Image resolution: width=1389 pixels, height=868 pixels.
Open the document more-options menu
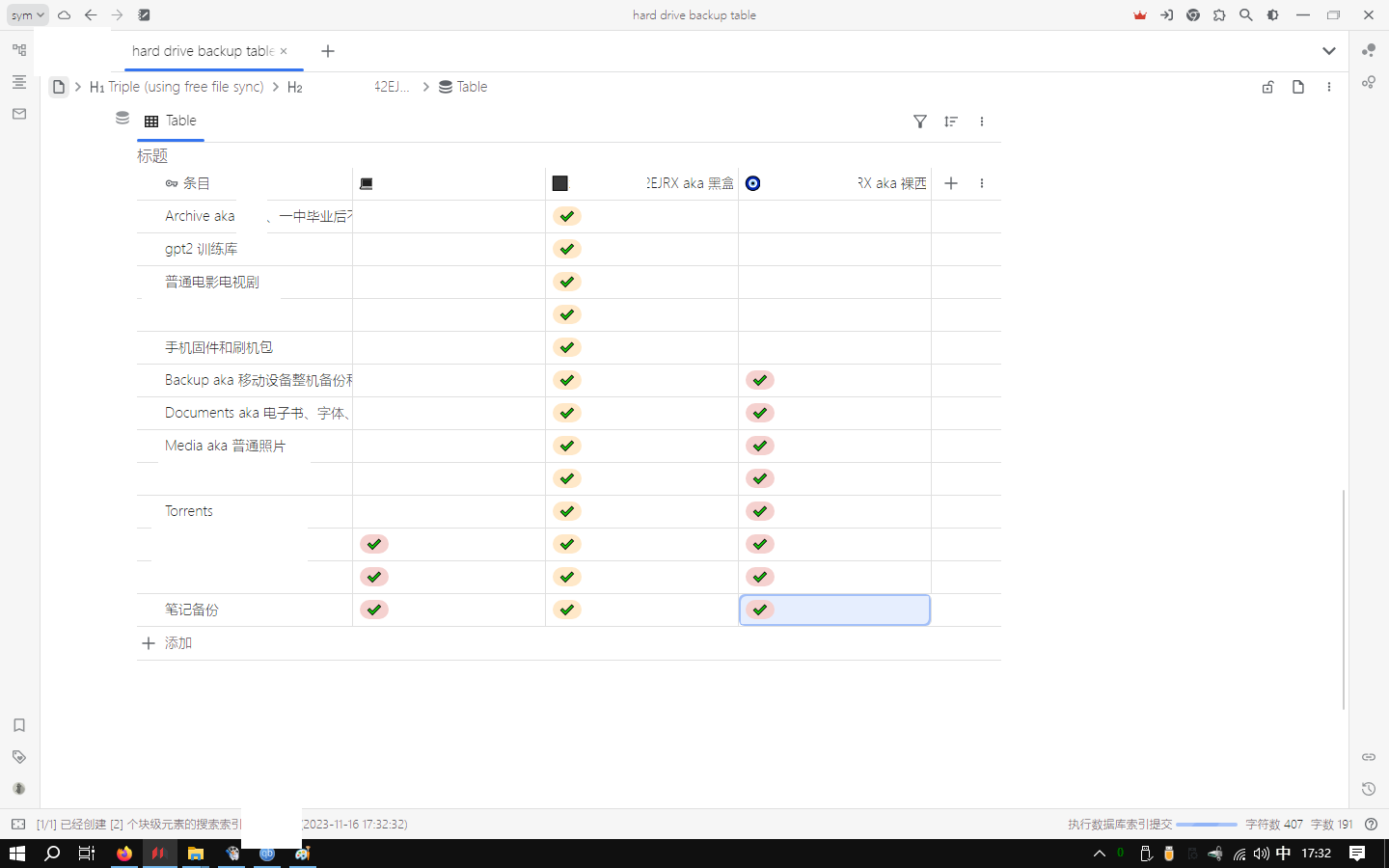click(x=1329, y=87)
